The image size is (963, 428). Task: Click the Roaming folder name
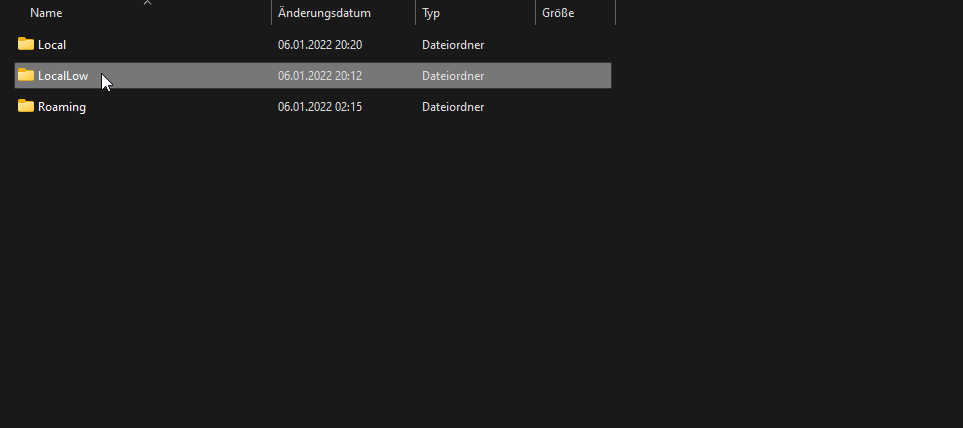(x=62, y=107)
